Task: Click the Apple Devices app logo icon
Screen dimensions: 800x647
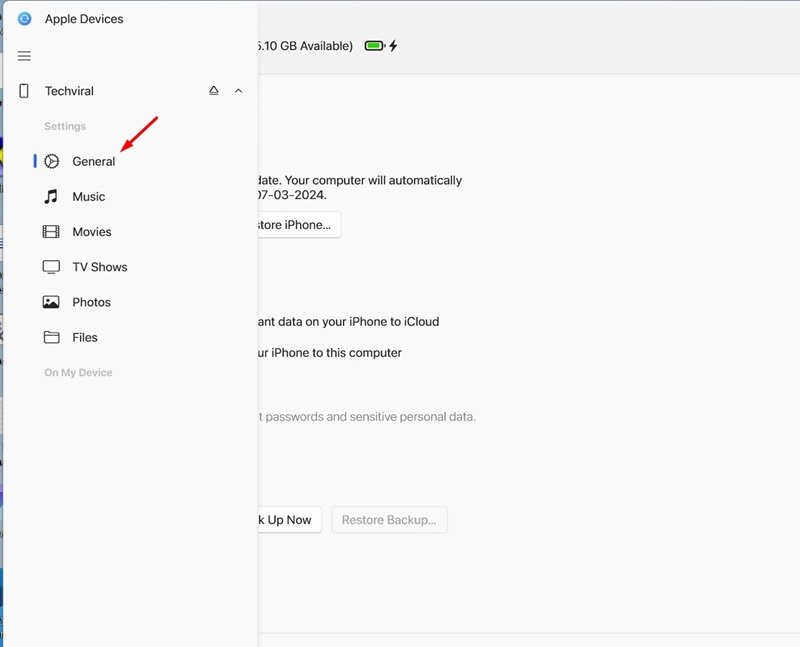Action: click(24, 19)
